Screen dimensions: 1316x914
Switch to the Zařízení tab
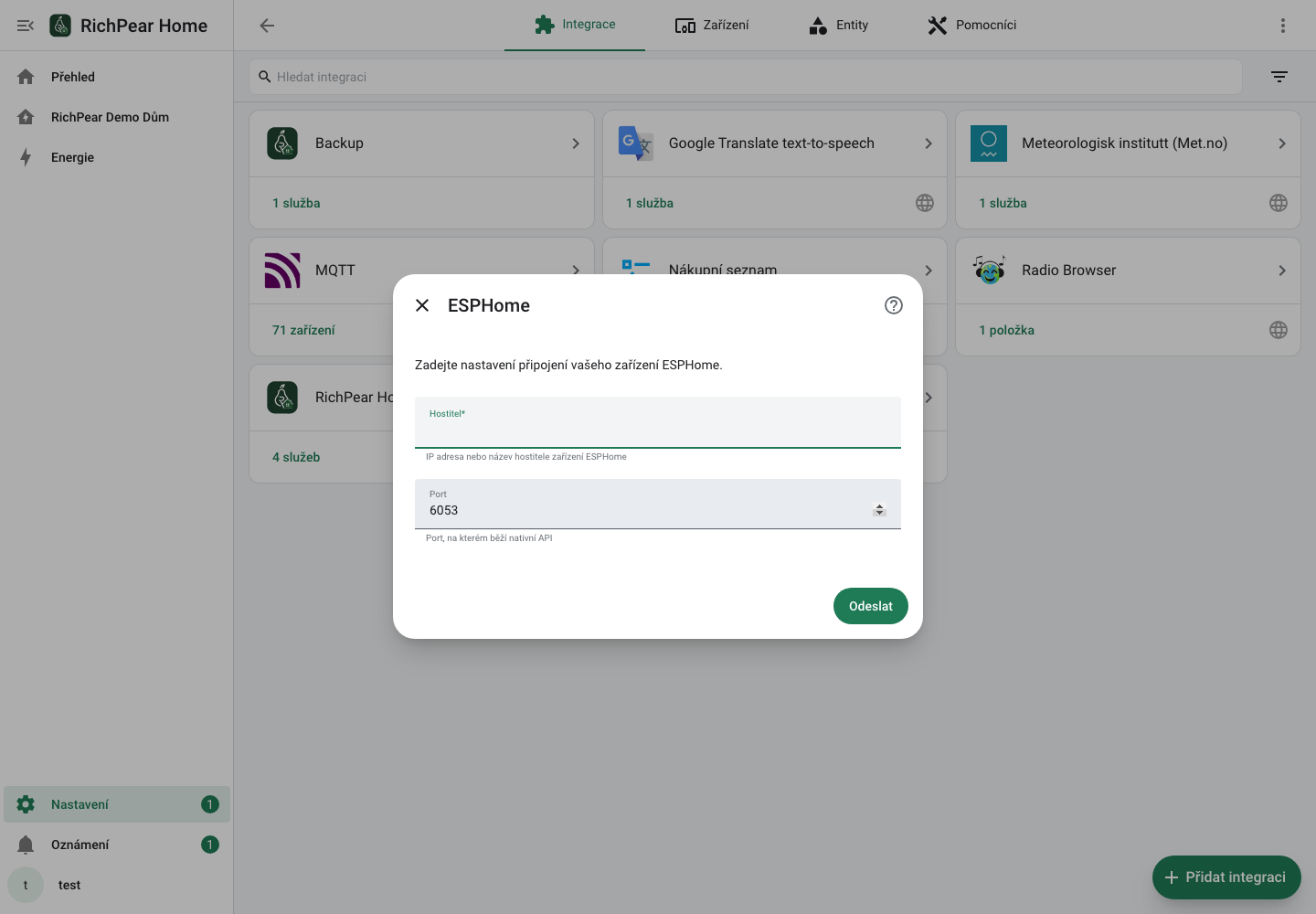coord(712,25)
